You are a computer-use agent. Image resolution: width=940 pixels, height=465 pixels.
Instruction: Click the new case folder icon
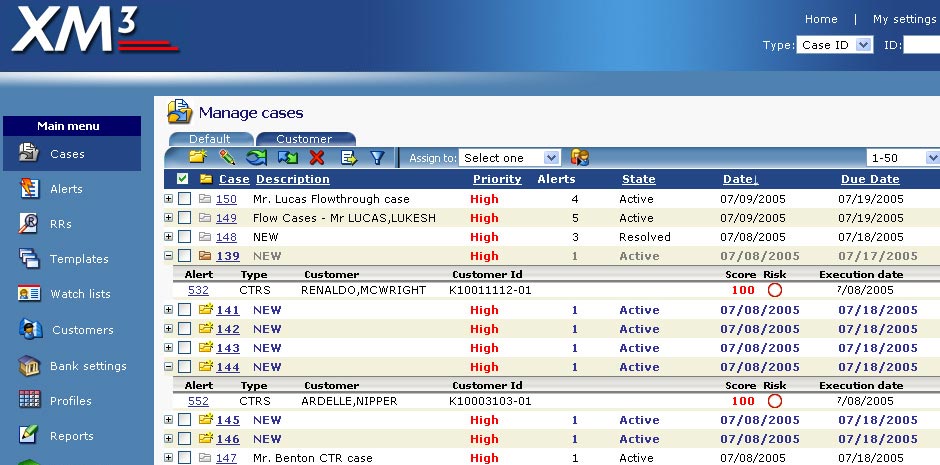pos(197,158)
